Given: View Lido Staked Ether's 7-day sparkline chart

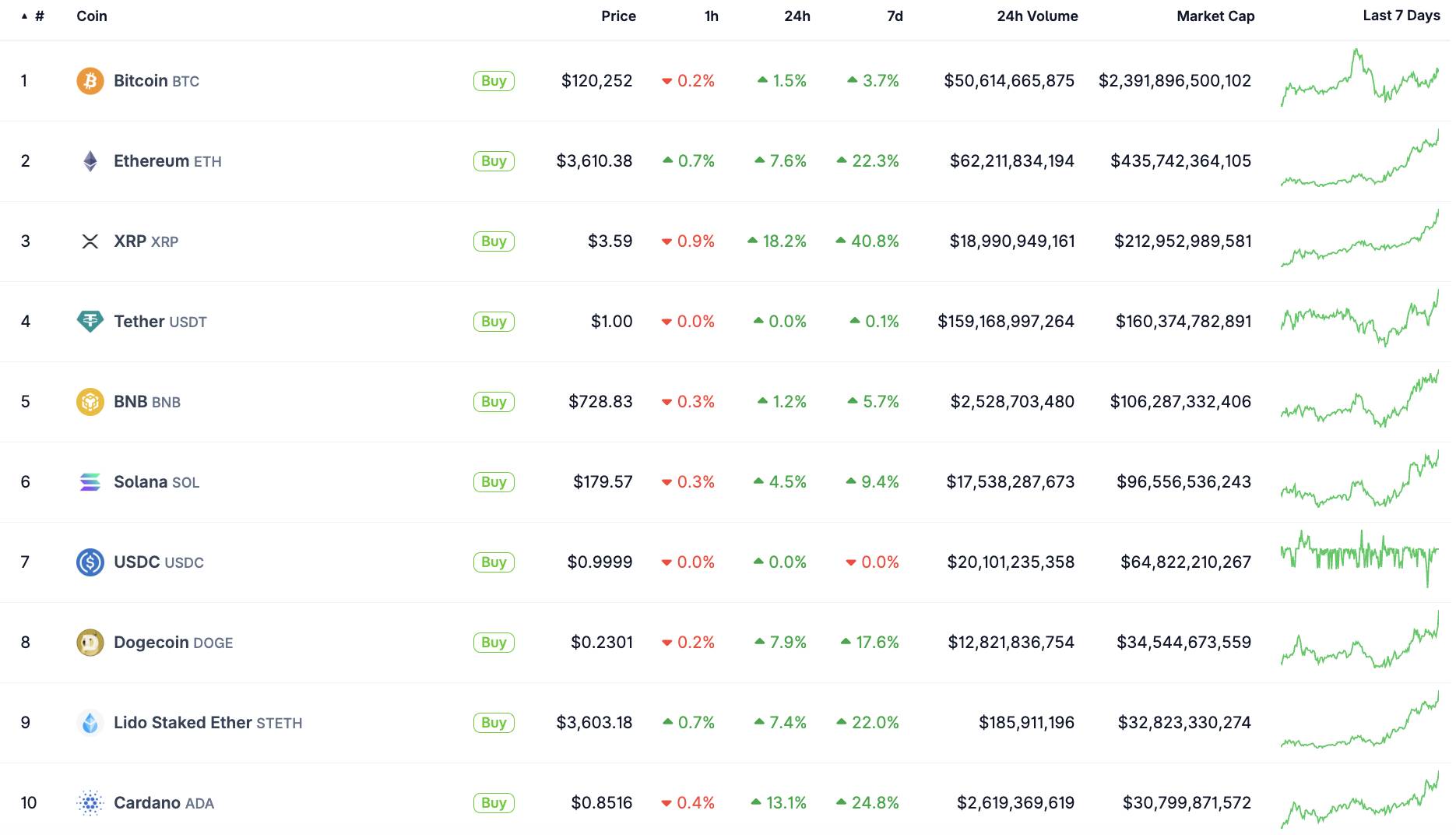Looking at the screenshot, I should pos(1359,720).
